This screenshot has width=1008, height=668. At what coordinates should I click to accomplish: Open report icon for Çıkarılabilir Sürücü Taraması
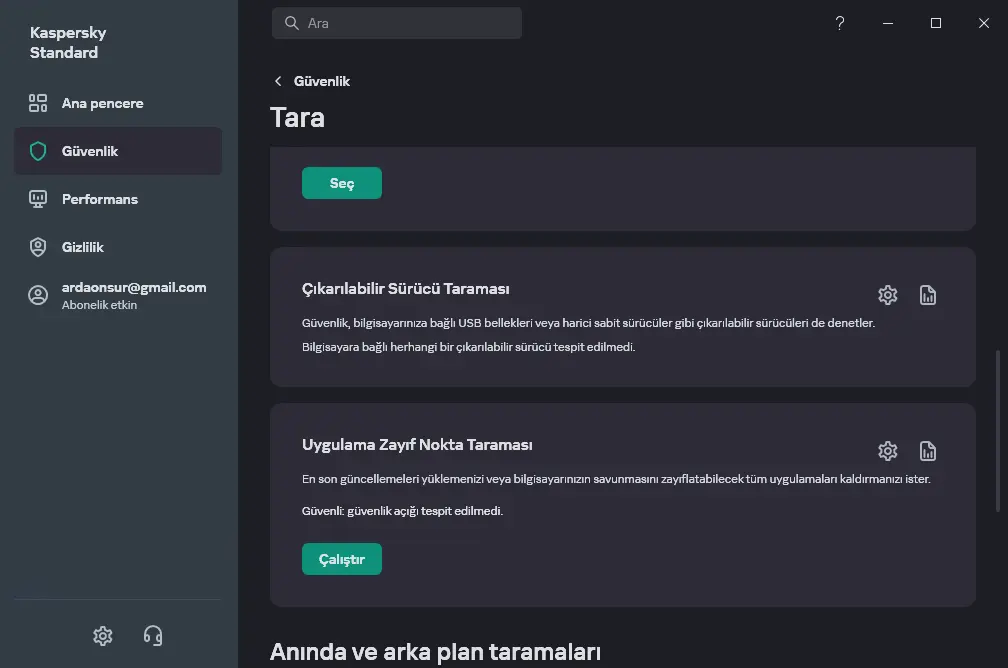[927, 295]
